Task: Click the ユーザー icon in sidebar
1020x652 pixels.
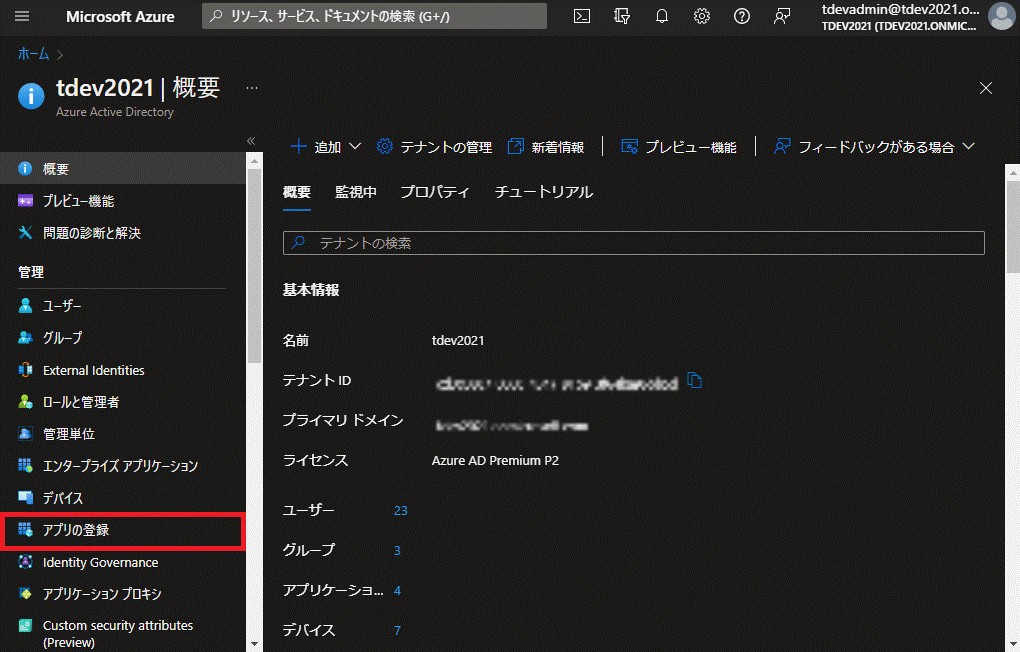Action: click(x=25, y=306)
